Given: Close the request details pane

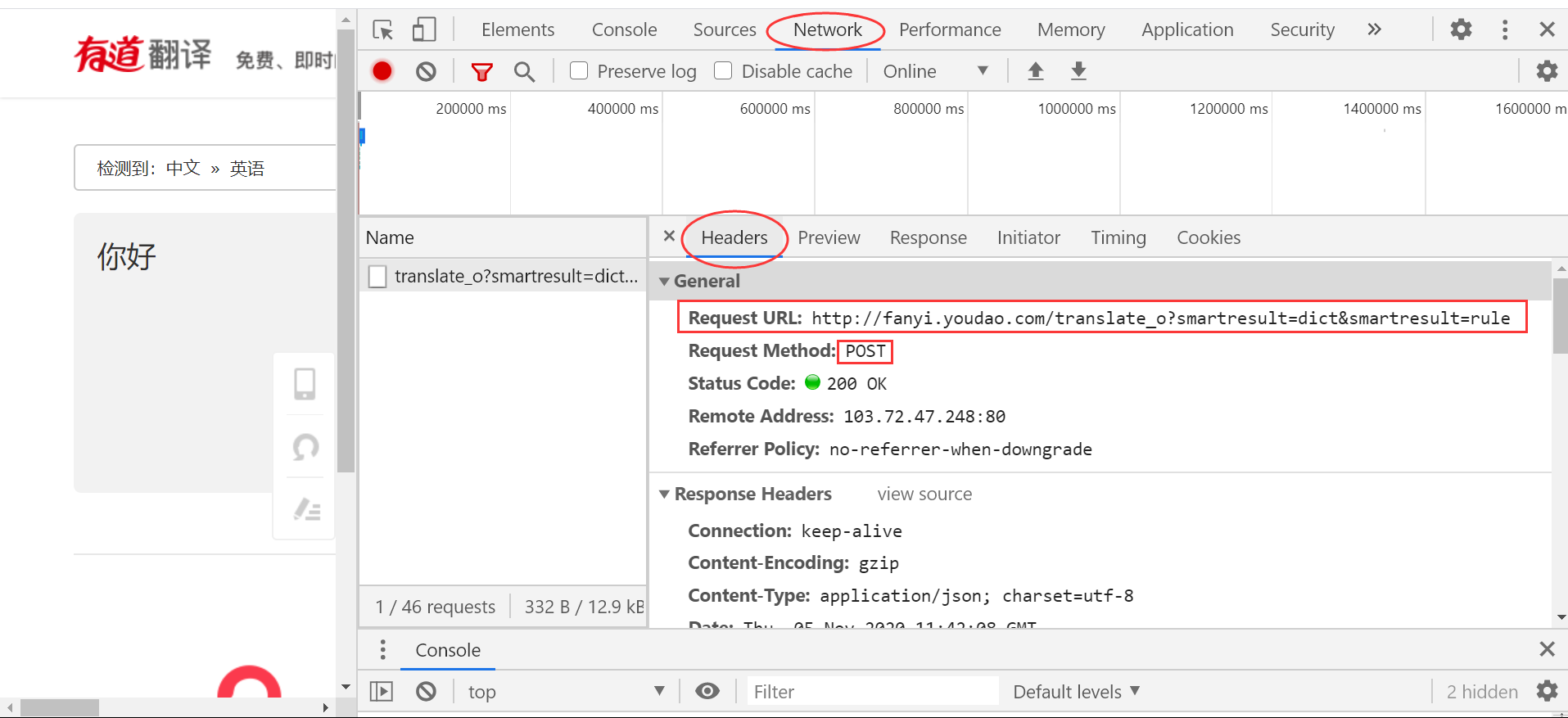Looking at the screenshot, I should 669,237.
